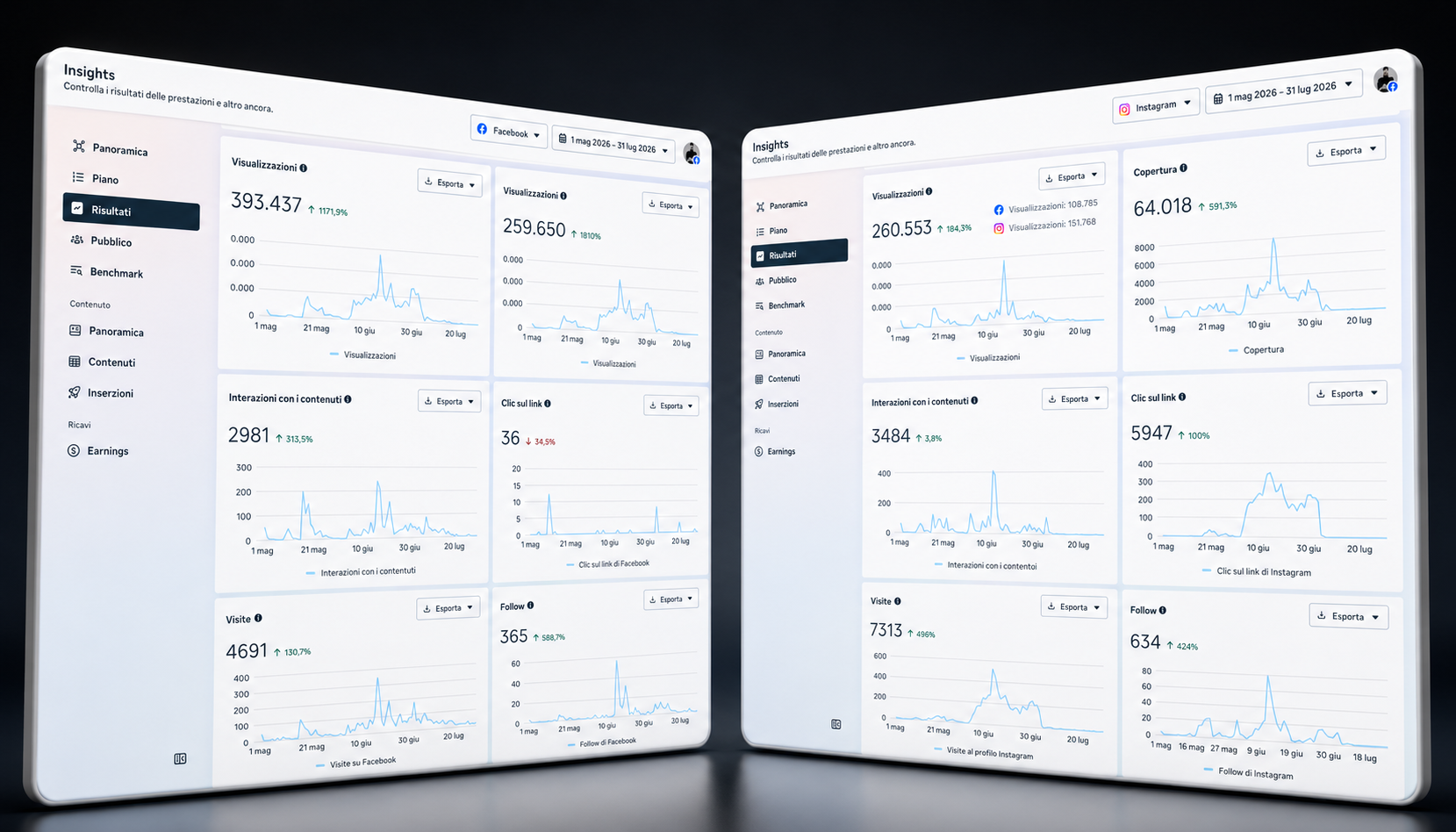Export the 393.437 Visualizzazioni chart

[449, 183]
